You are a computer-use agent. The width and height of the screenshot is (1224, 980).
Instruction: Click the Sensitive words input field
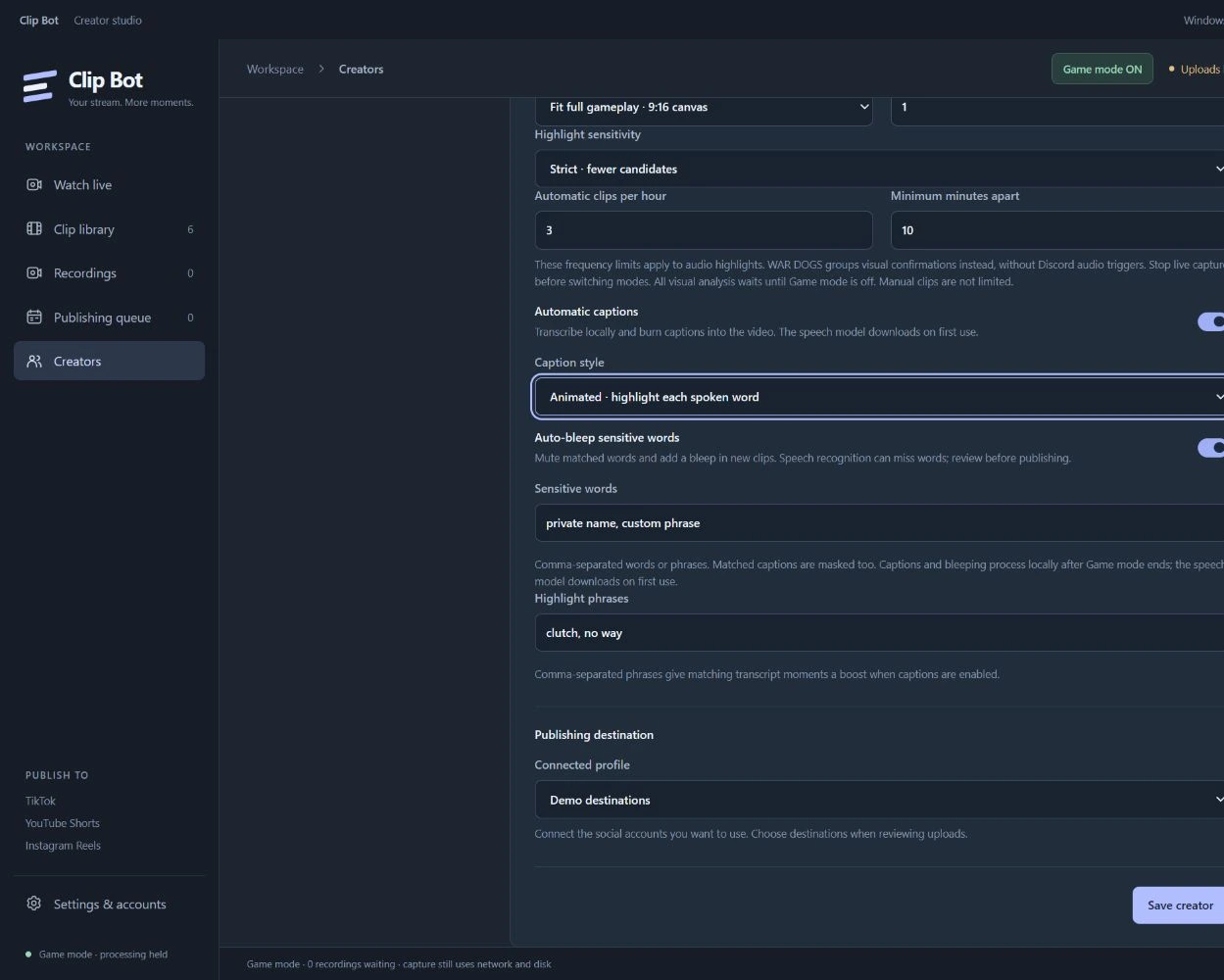click(x=879, y=523)
